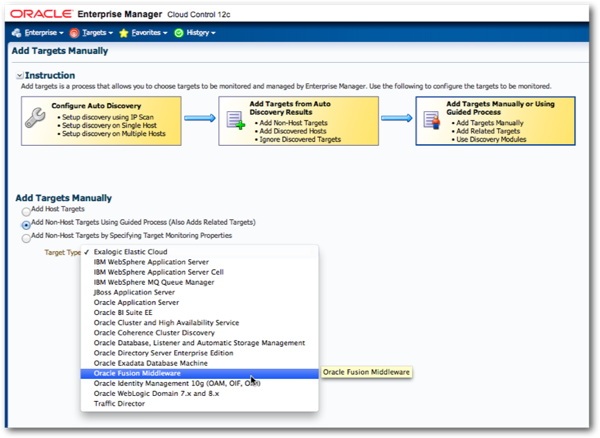Viewport: 600px width, 438px height.
Task: Click the Favorites star icon
Action: (x=124, y=33)
